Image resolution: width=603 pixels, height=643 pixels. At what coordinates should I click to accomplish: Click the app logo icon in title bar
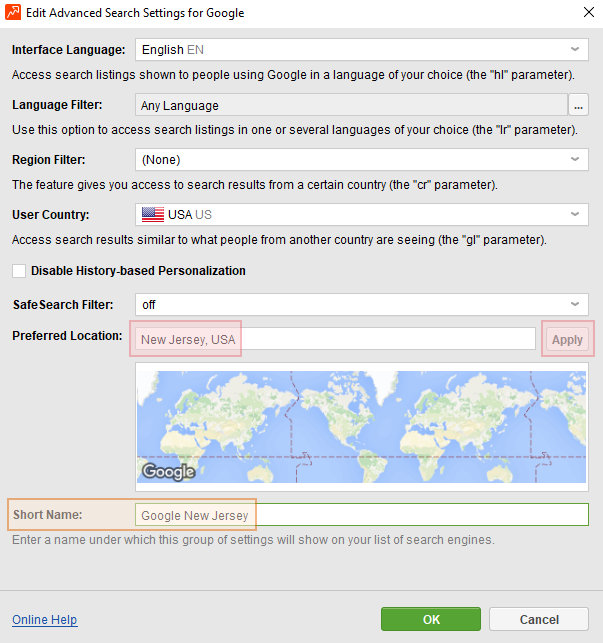(x=13, y=13)
